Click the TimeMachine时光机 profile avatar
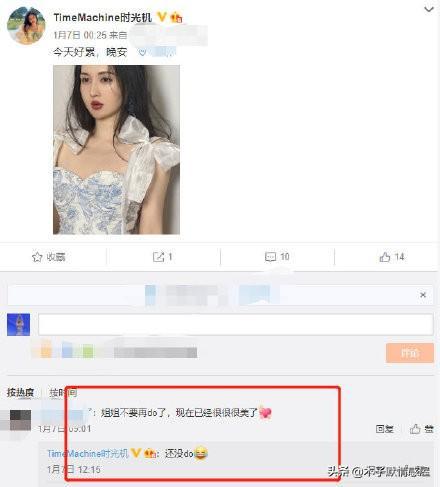 click(26, 25)
